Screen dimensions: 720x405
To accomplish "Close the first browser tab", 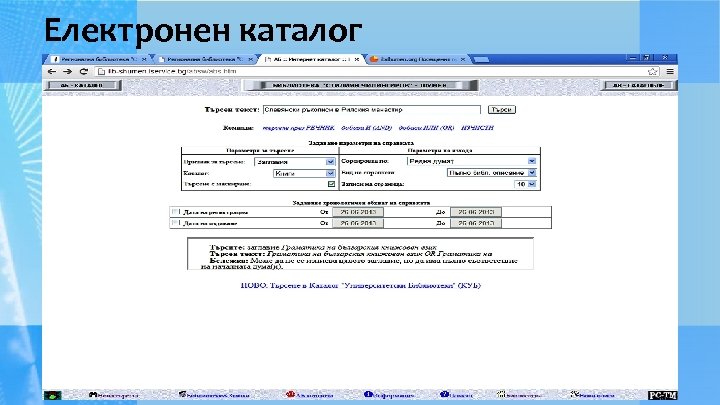I will tap(144, 59).
